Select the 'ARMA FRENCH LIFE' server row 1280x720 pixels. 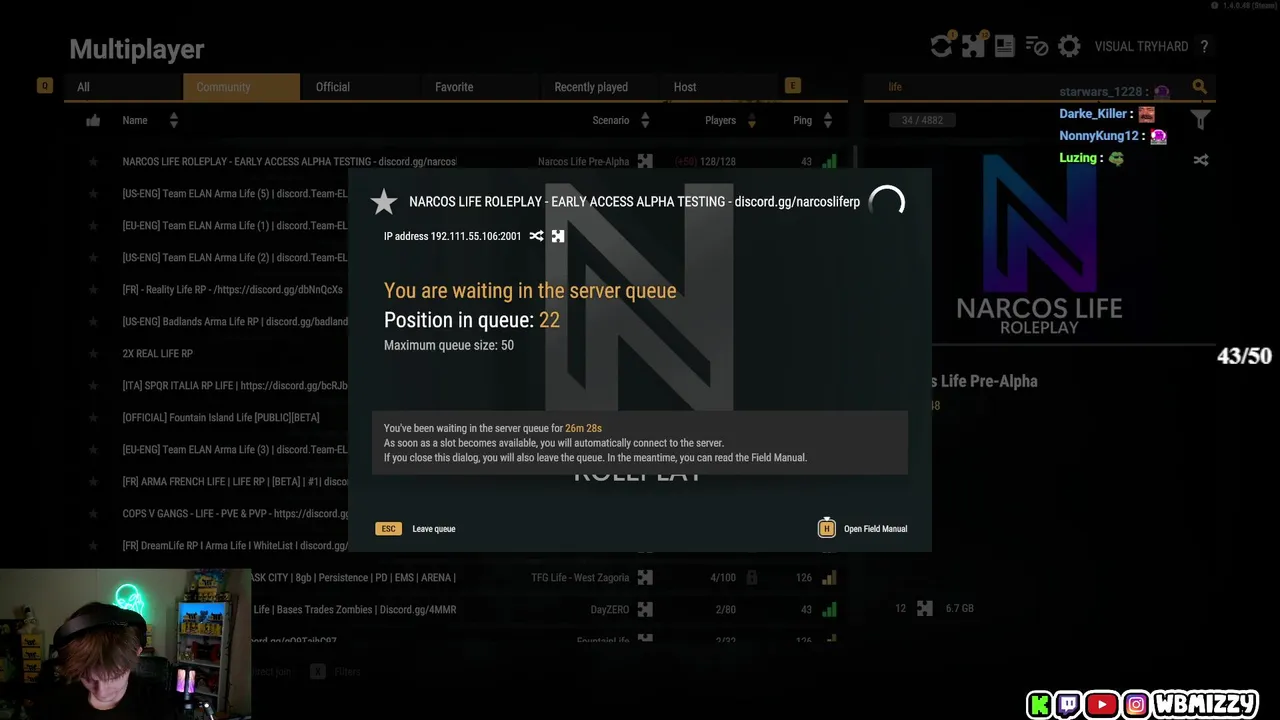pyautogui.click(x=235, y=481)
